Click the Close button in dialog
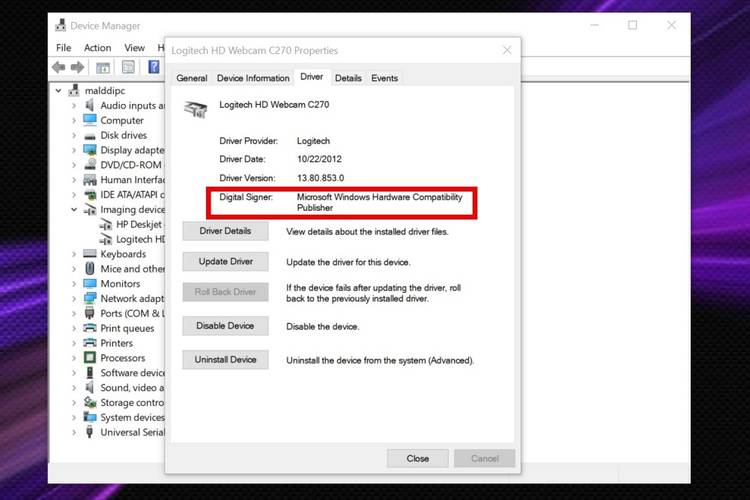 [418, 458]
